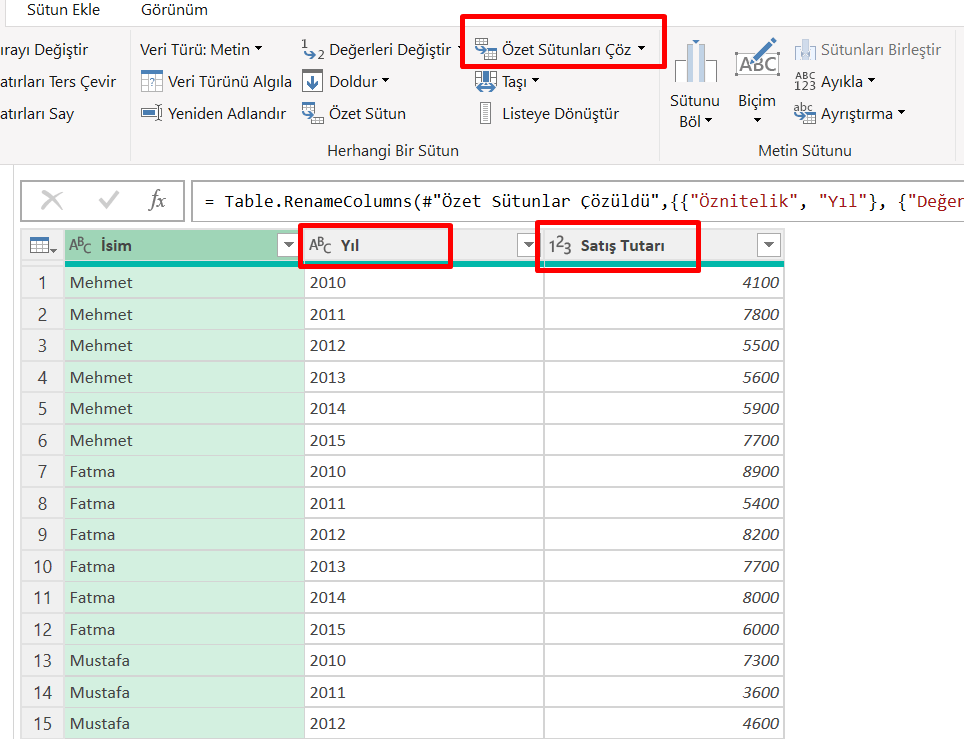Click the Listeye Dönüştür icon

(x=485, y=113)
